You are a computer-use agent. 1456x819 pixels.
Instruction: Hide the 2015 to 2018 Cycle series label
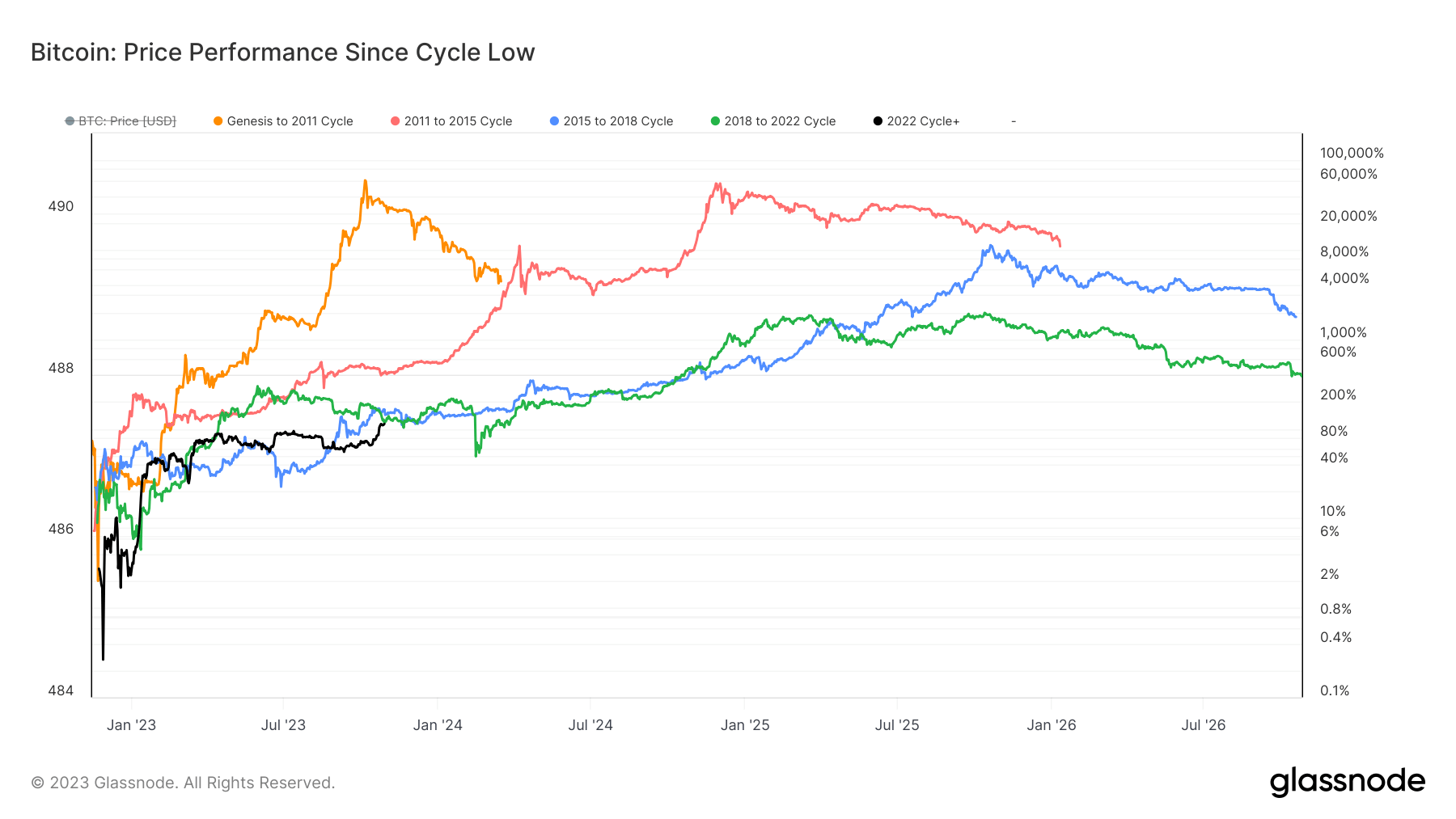[x=618, y=121]
